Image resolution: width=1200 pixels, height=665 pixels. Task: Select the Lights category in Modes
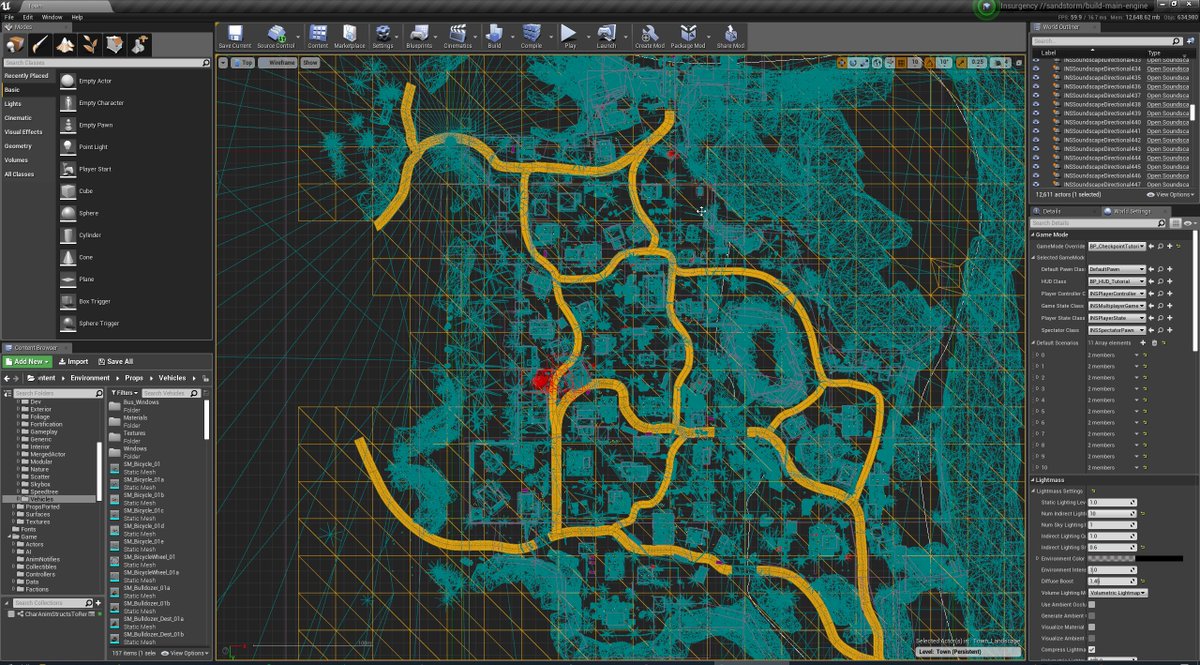(x=28, y=104)
